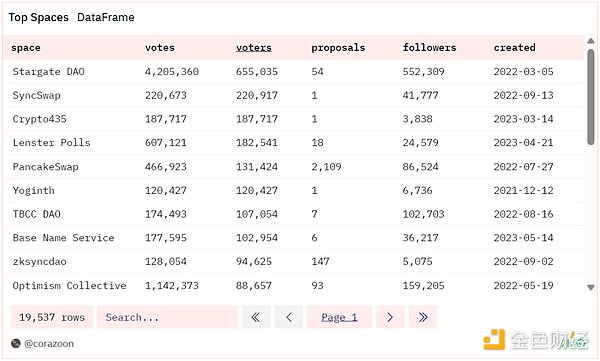Click the corazoon avatar icon
Viewport: 600px width, 361px height.
pyautogui.click(x=16, y=343)
